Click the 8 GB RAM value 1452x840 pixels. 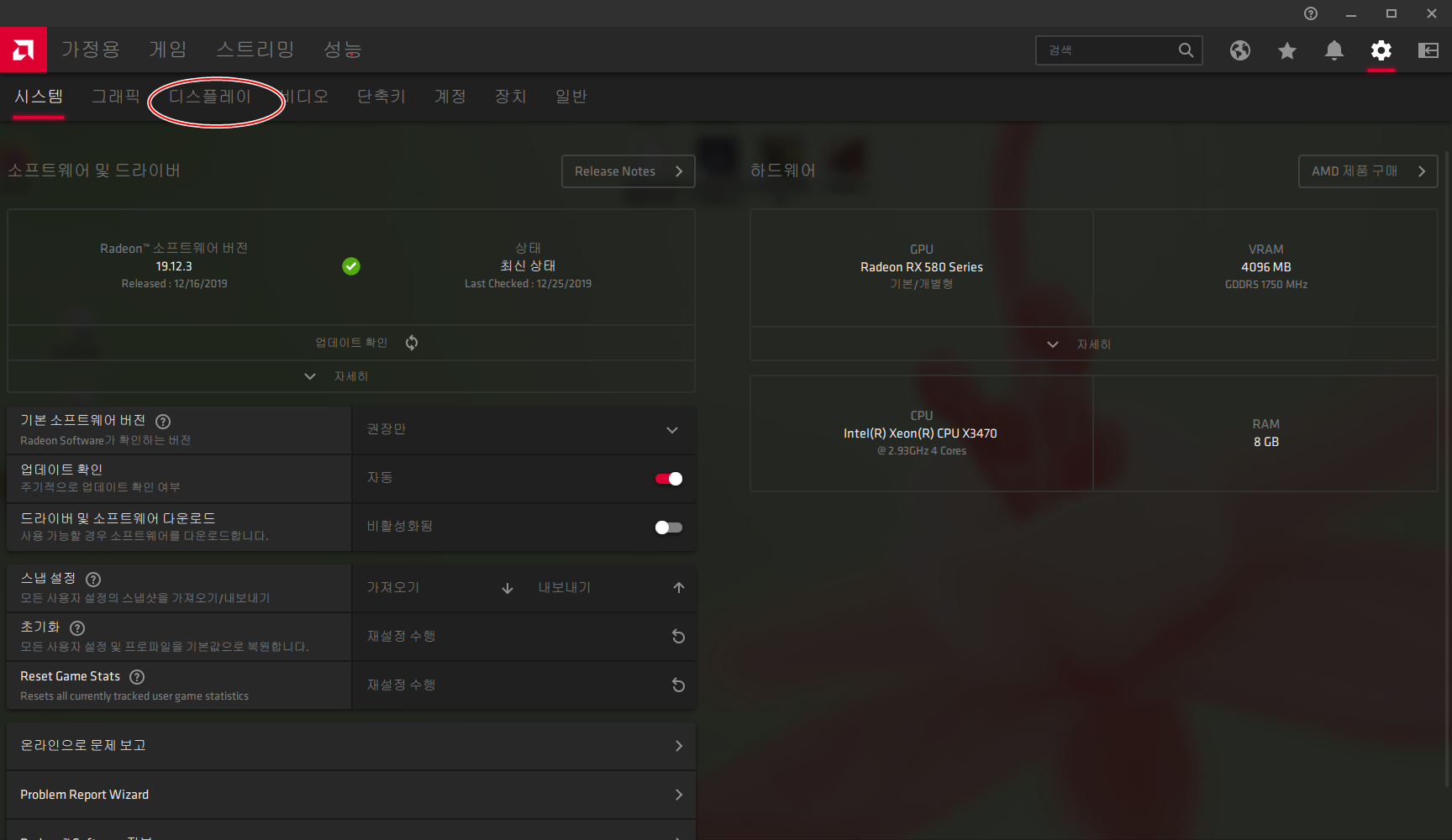[x=1266, y=442]
